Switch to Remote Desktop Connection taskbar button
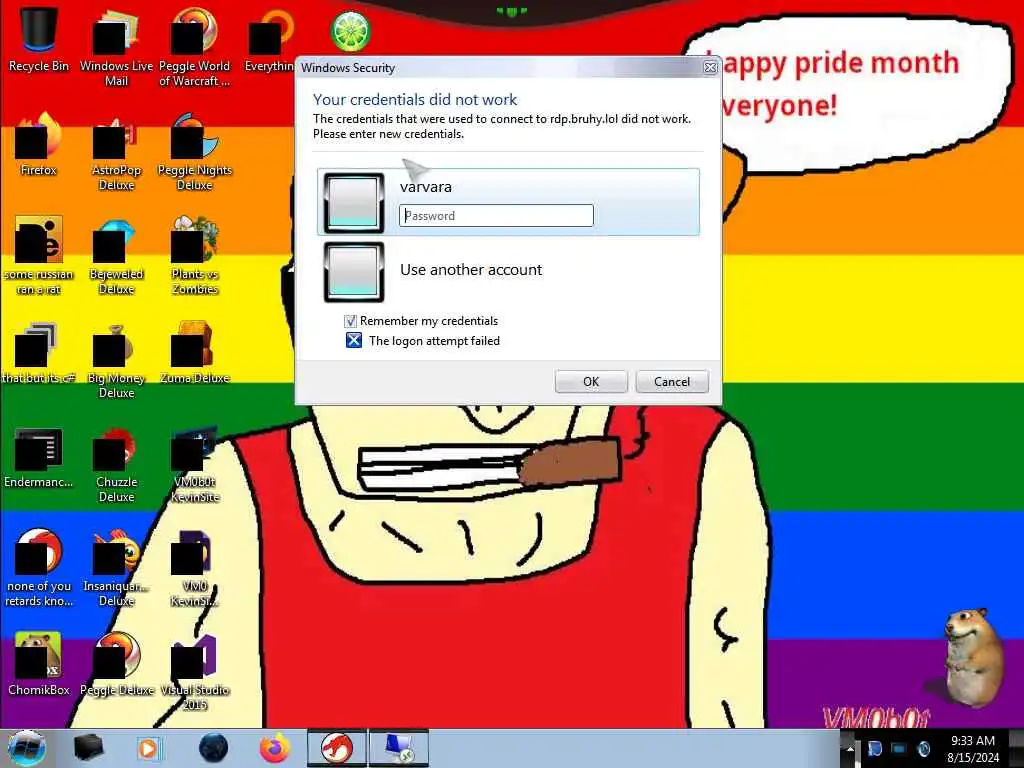Image resolution: width=1024 pixels, height=768 pixels. [x=399, y=748]
